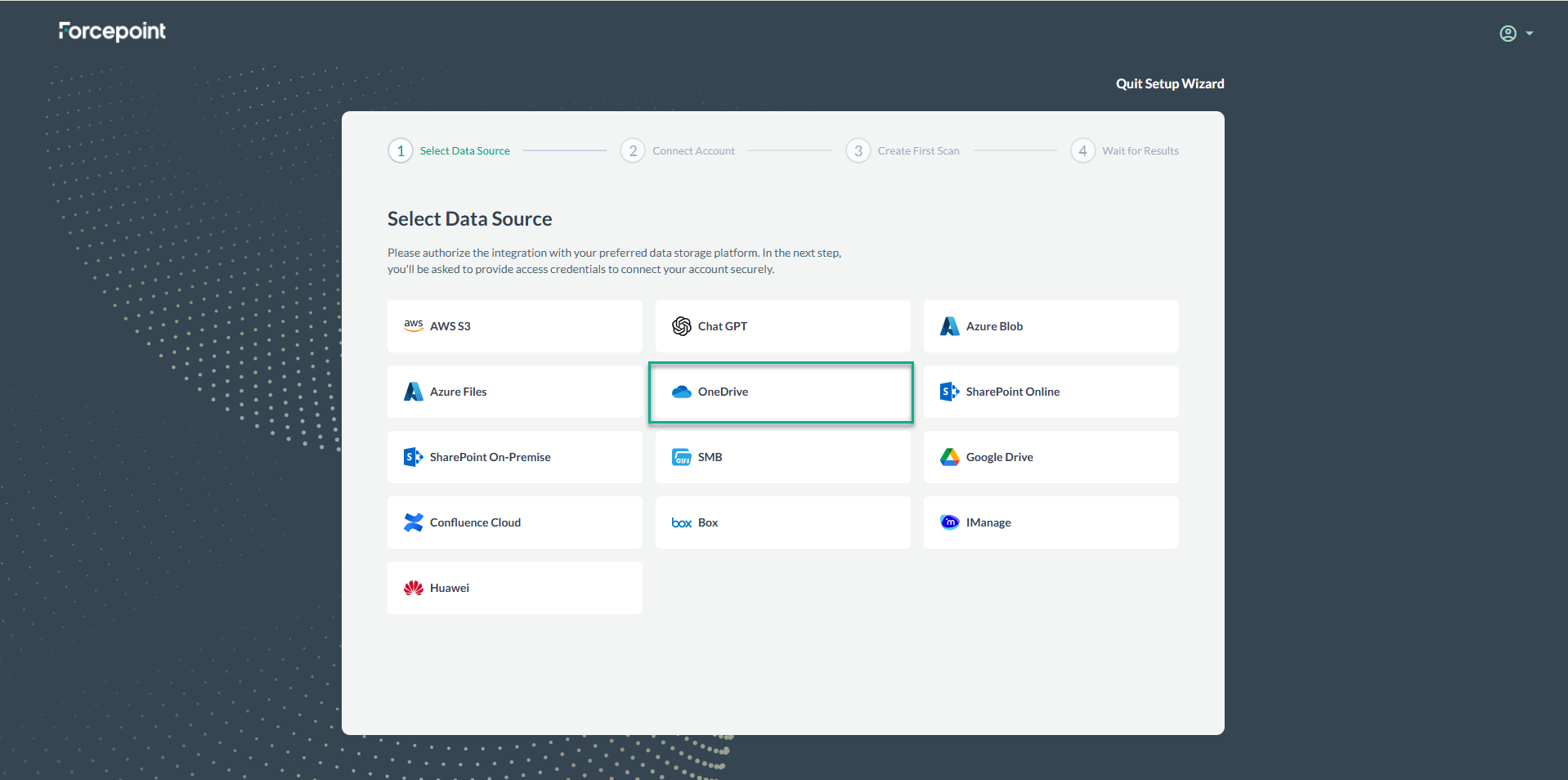The width and height of the screenshot is (1568, 780).
Task: Click the Confluence Cloud icon
Action: coord(413,522)
